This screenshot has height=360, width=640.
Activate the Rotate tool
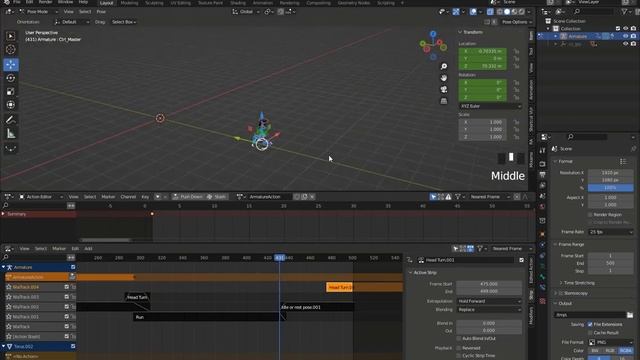coord(11,78)
